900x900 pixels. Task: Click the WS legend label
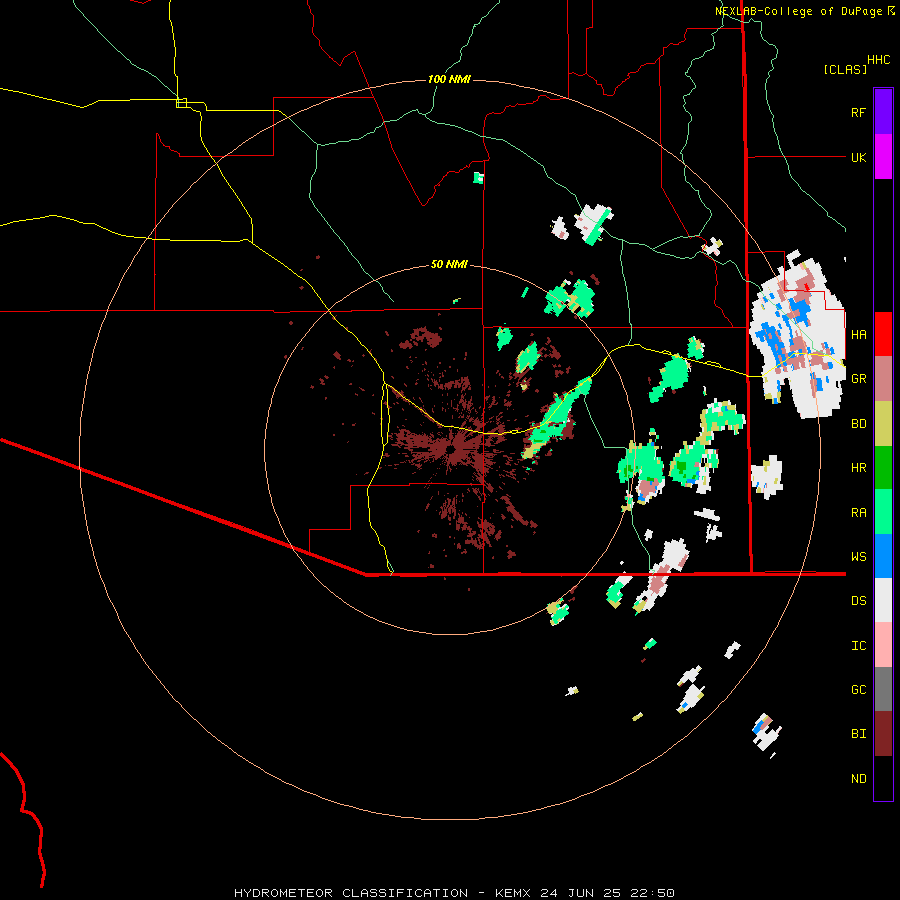(858, 556)
